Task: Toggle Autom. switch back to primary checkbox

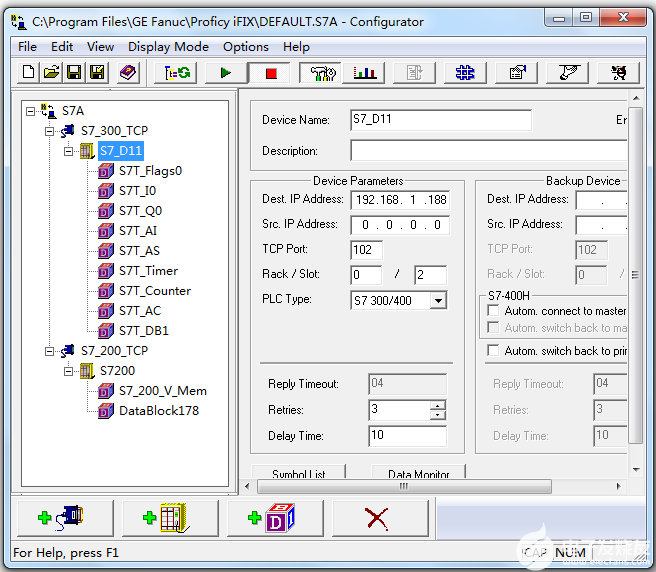Action: (x=493, y=350)
